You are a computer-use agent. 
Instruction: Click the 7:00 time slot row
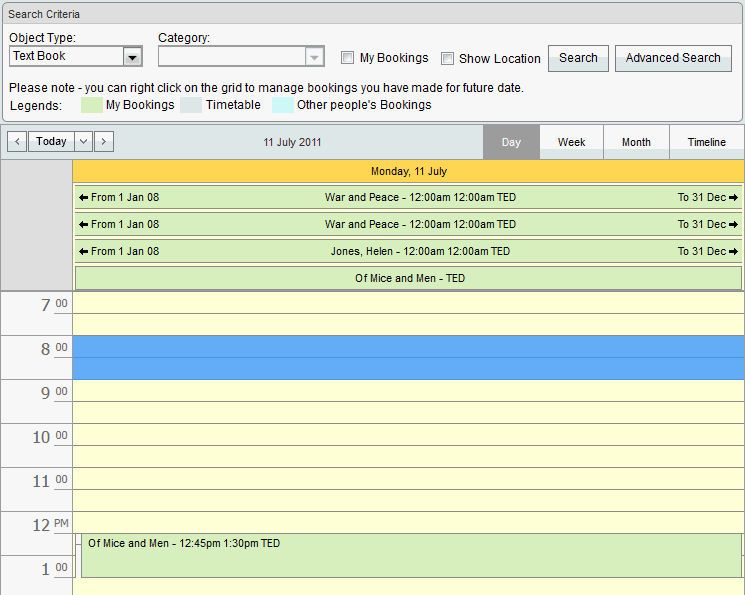click(409, 303)
